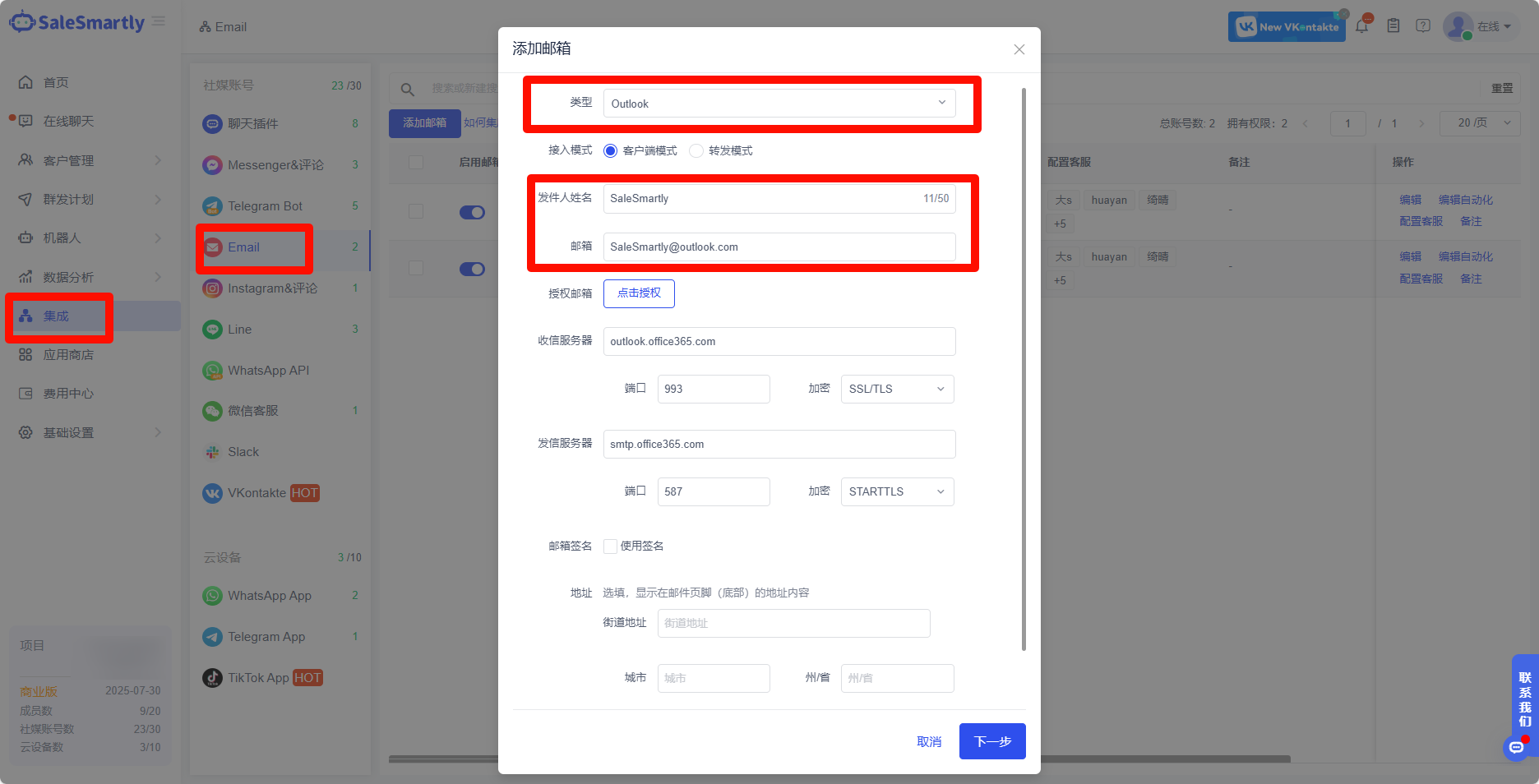Click the 街道地址 street address field
This screenshot has width=1539, height=784.
click(x=793, y=623)
